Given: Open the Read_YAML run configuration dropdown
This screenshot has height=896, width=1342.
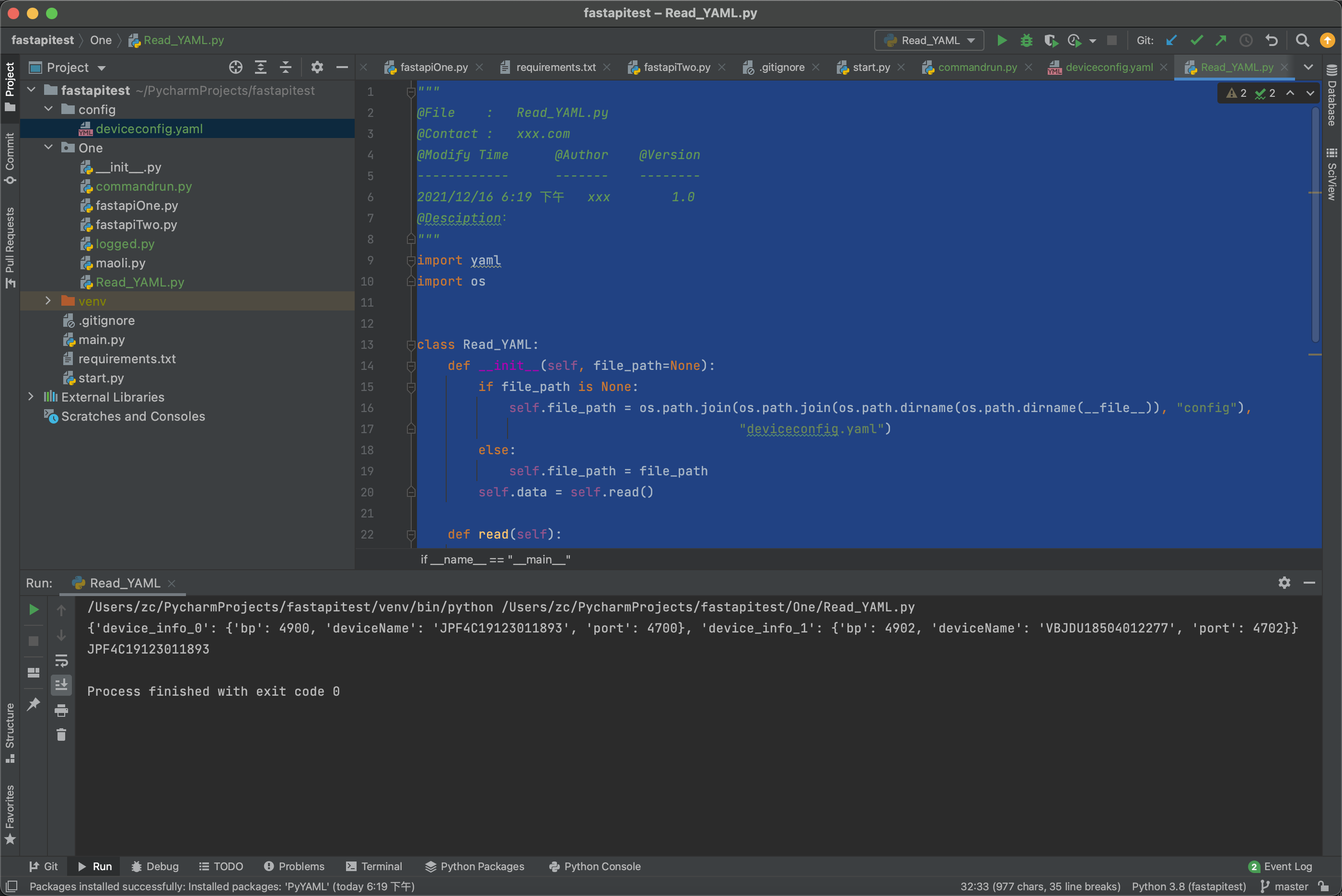Looking at the screenshot, I should 929,41.
